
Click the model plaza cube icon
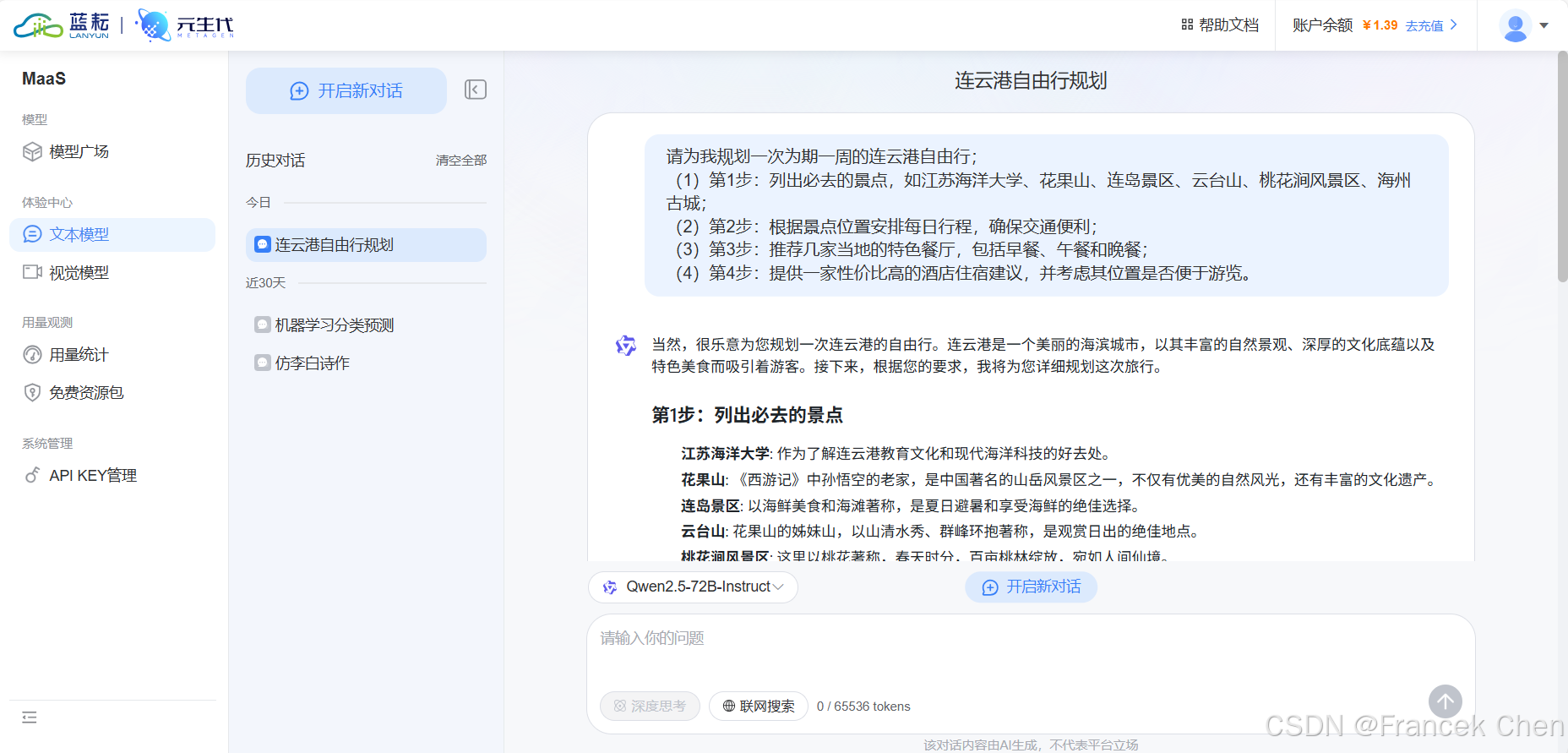(32, 151)
